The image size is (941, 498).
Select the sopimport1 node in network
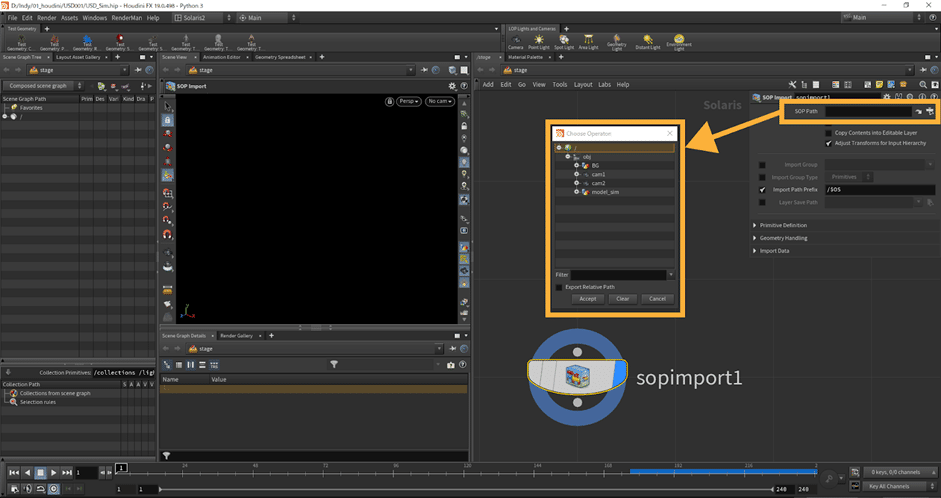coord(577,377)
